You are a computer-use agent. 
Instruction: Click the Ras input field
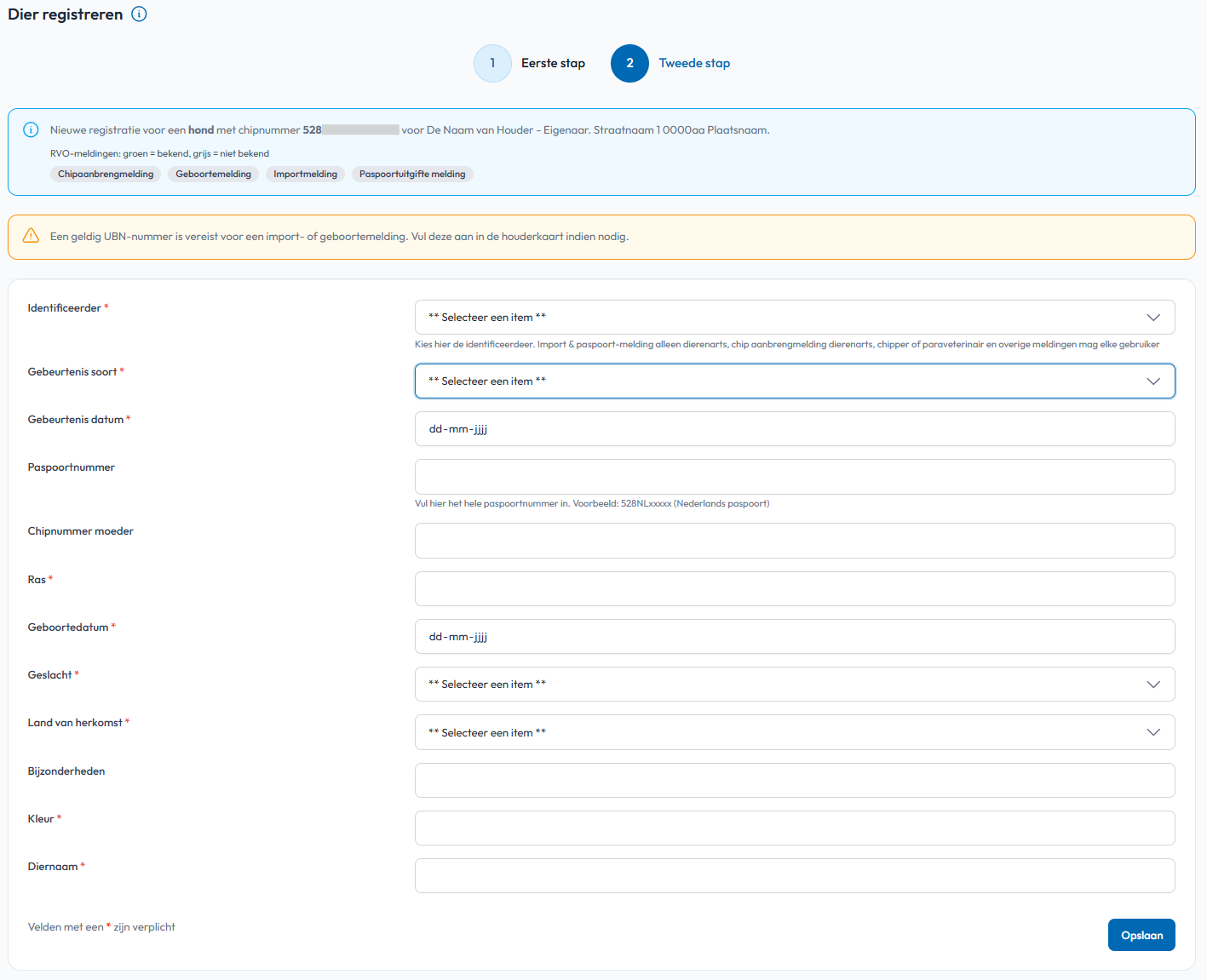795,588
